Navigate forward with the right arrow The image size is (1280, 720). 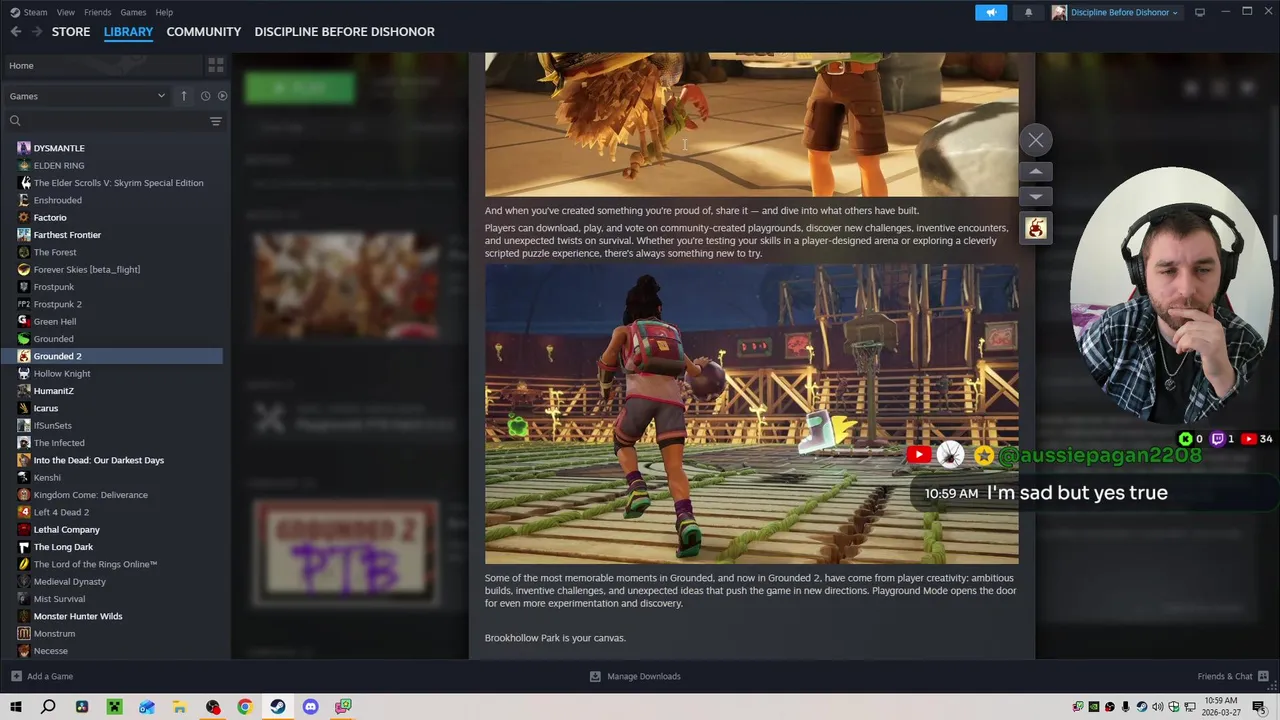coord(37,32)
